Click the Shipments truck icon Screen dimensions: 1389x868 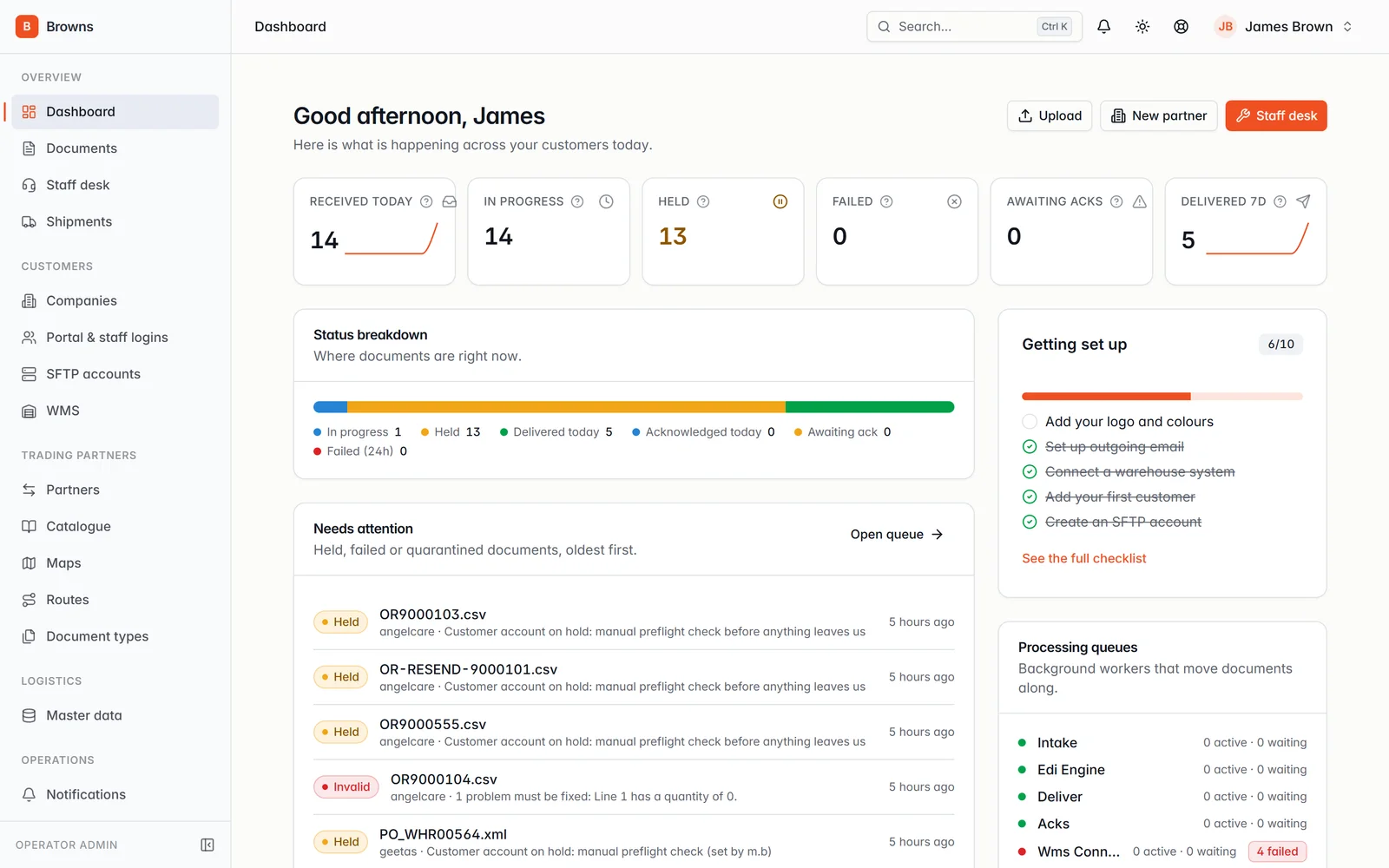(29, 221)
